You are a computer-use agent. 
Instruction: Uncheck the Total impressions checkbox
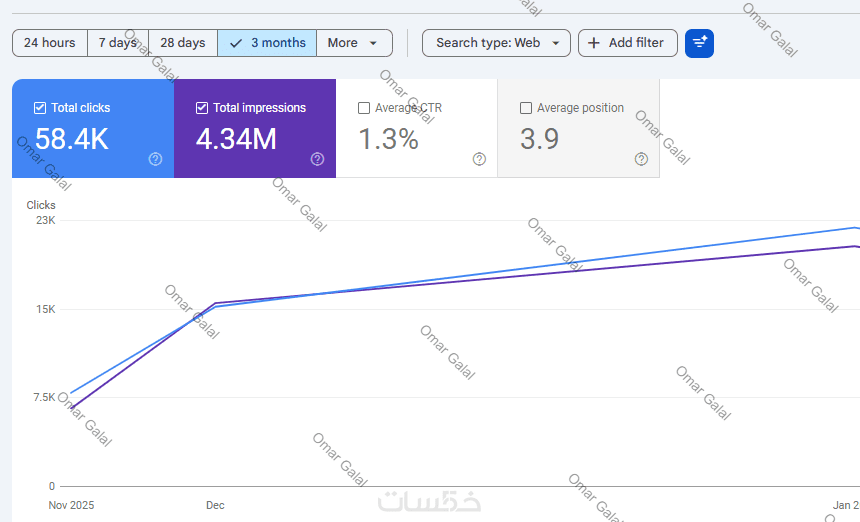point(202,108)
